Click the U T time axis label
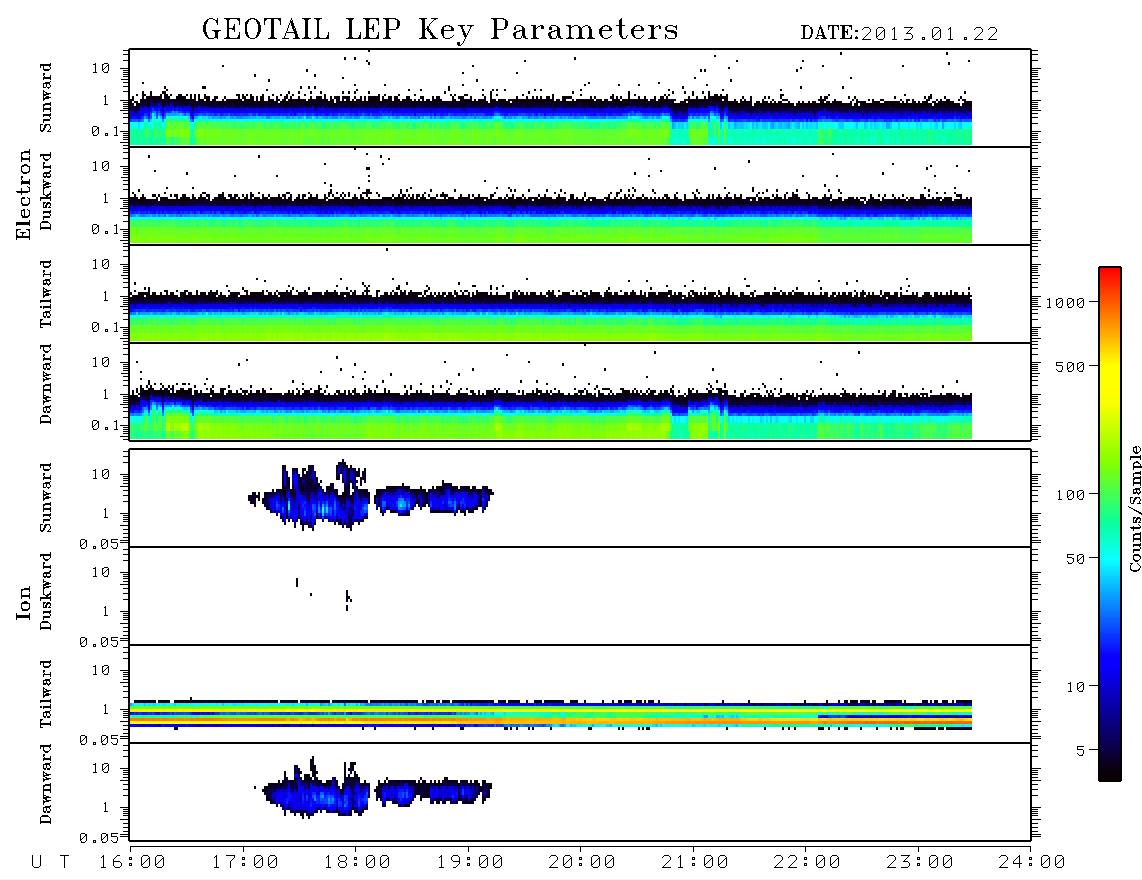The width and height of the screenshot is (1142, 880). pyautogui.click(x=51, y=863)
